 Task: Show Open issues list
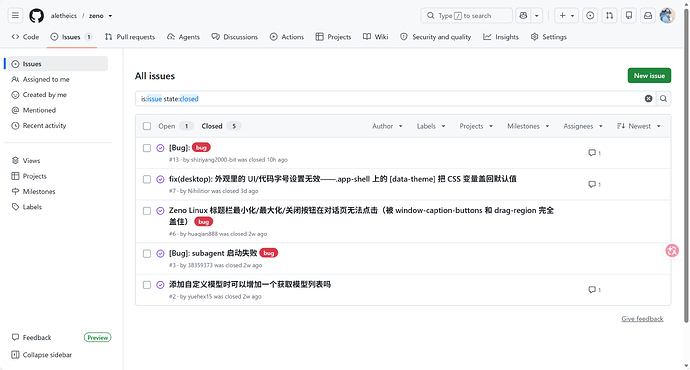click(x=175, y=126)
